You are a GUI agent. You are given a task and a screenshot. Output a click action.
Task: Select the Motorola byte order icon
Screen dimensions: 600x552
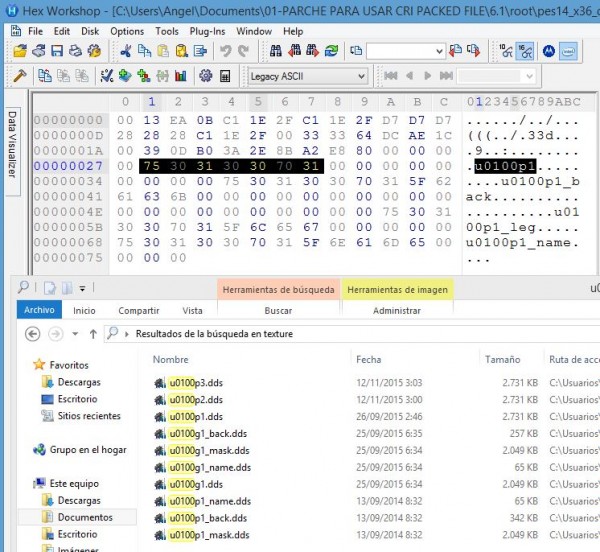click(549, 51)
